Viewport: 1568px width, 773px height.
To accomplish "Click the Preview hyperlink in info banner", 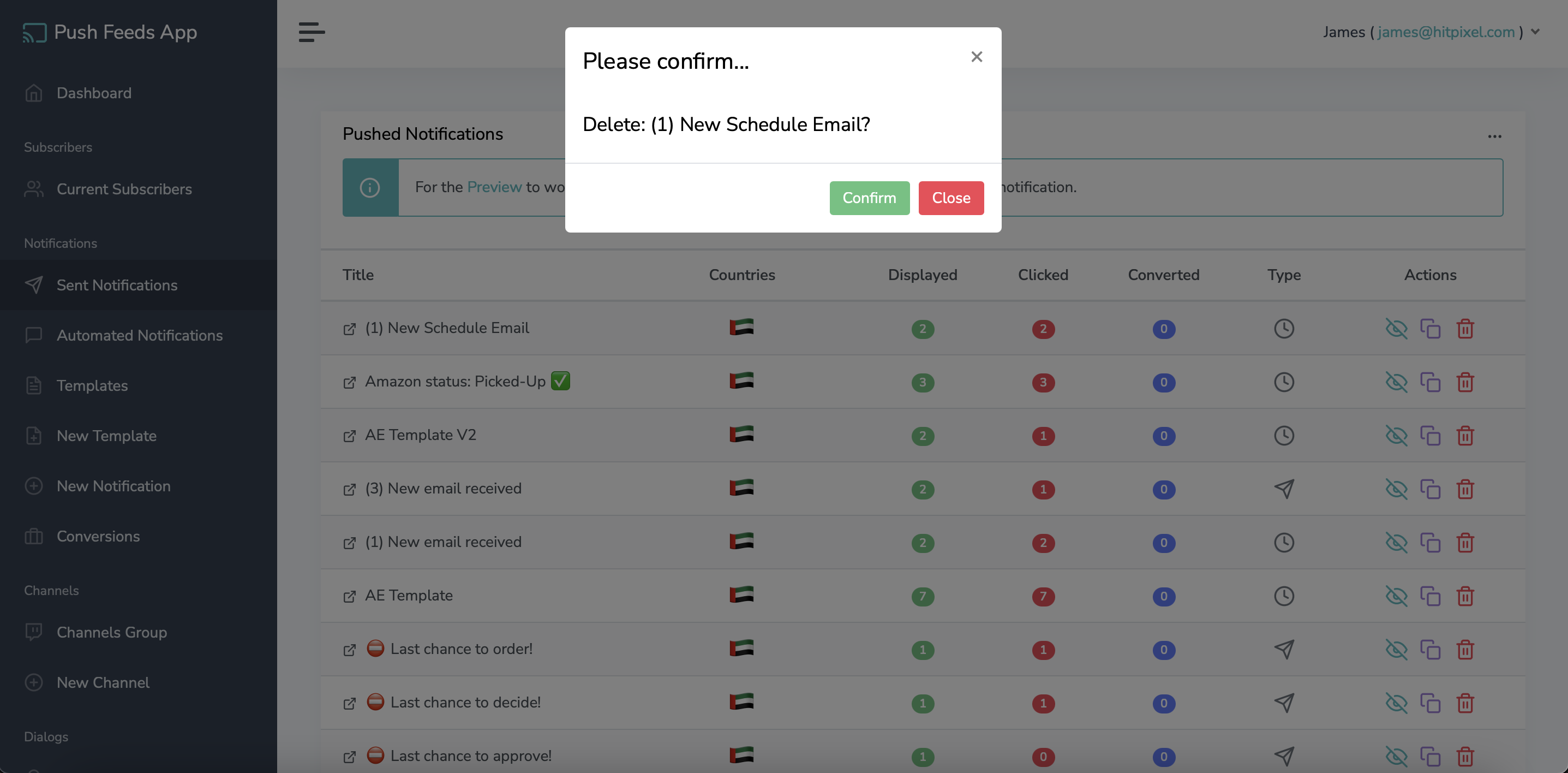I will coord(494,186).
